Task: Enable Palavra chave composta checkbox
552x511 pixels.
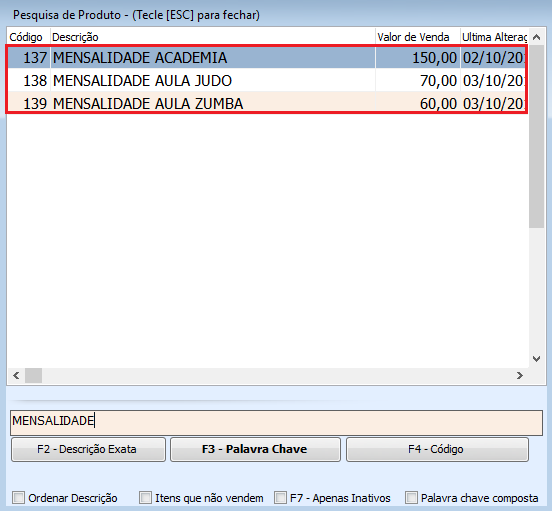Action: (411, 498)
